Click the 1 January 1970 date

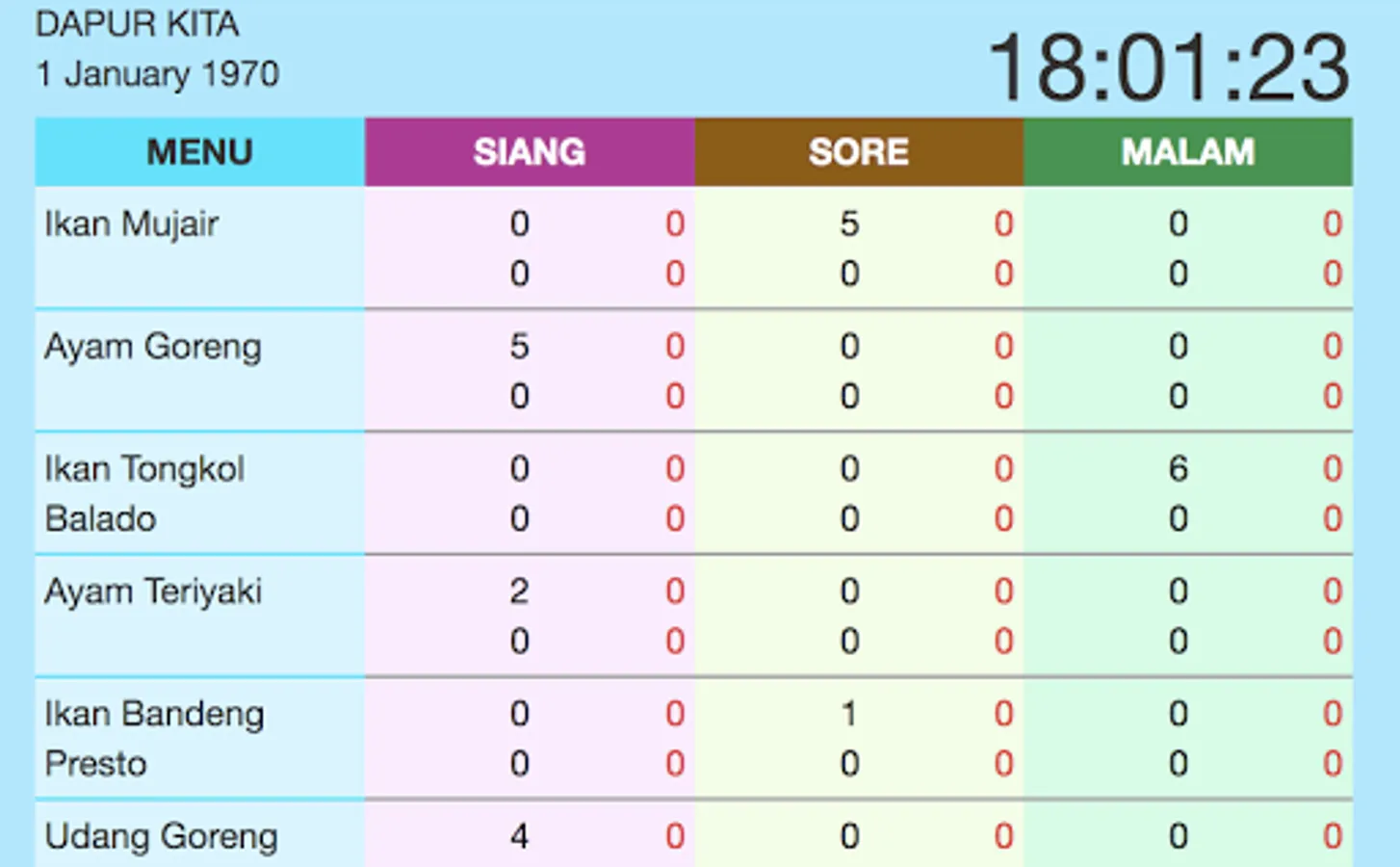coord(158,74)
